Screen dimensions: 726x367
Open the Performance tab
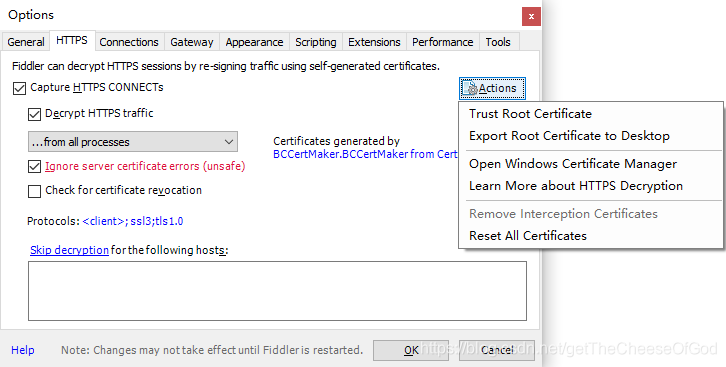click(x=443, y=42)
